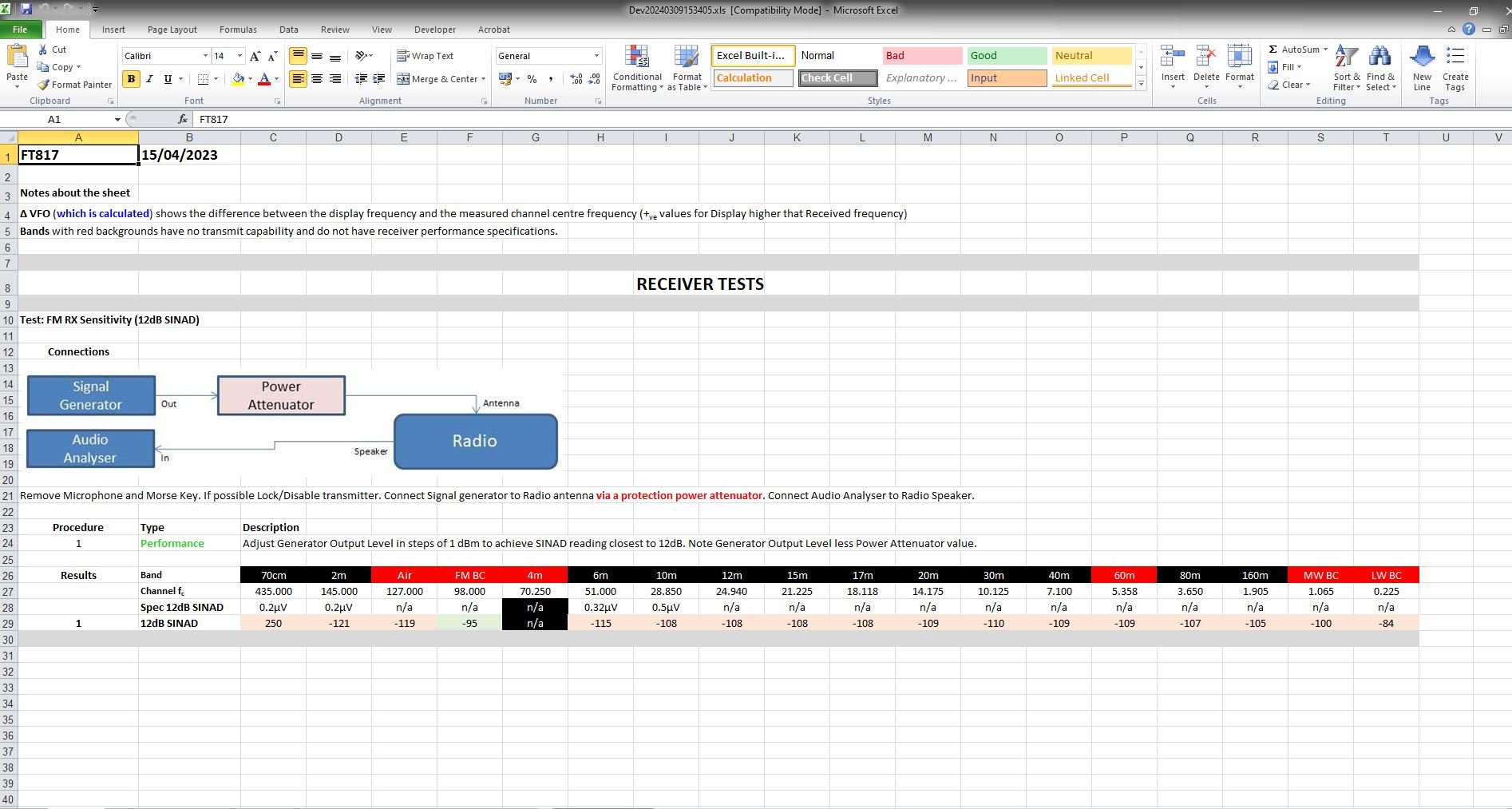Open Find & Select binoculars menu
This screenshot has height=809, width=1512.
(x=1380, y=68)
